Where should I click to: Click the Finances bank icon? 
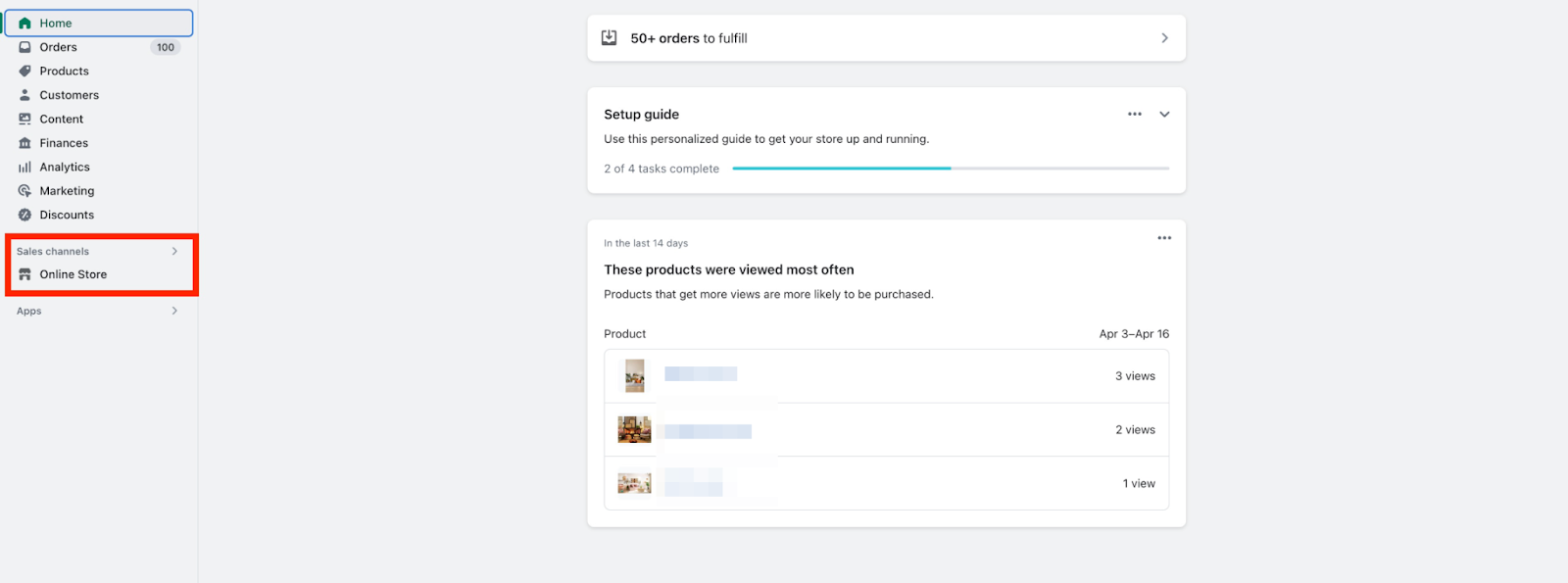pos(25,143)
